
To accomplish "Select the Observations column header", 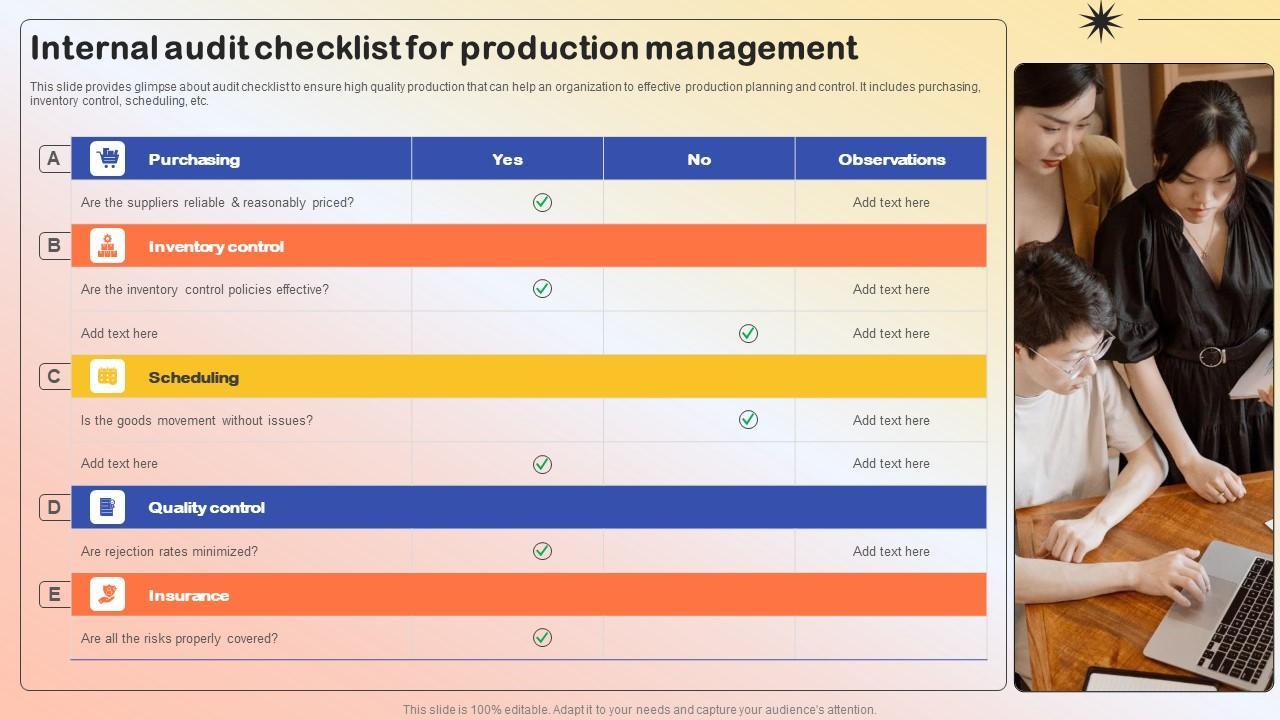I will coord(891,159).
